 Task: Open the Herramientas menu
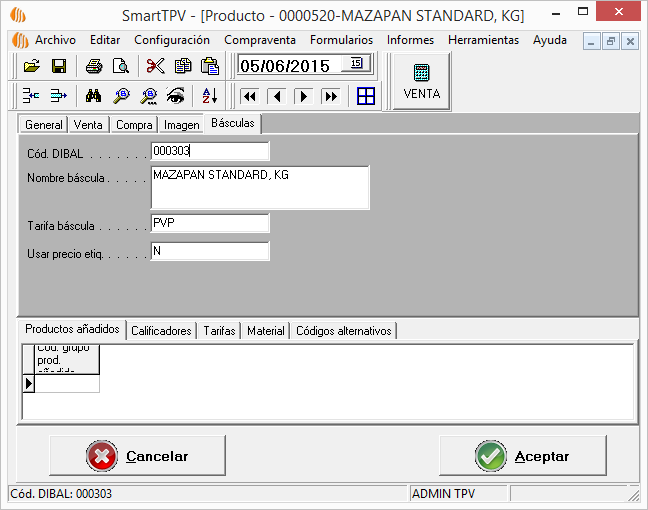484,40
